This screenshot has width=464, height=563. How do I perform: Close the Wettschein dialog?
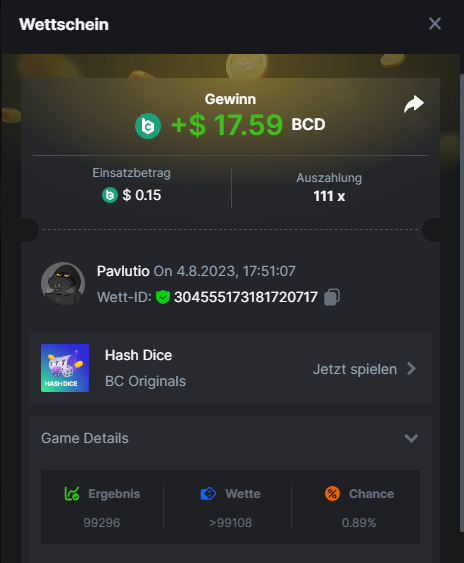435,24
